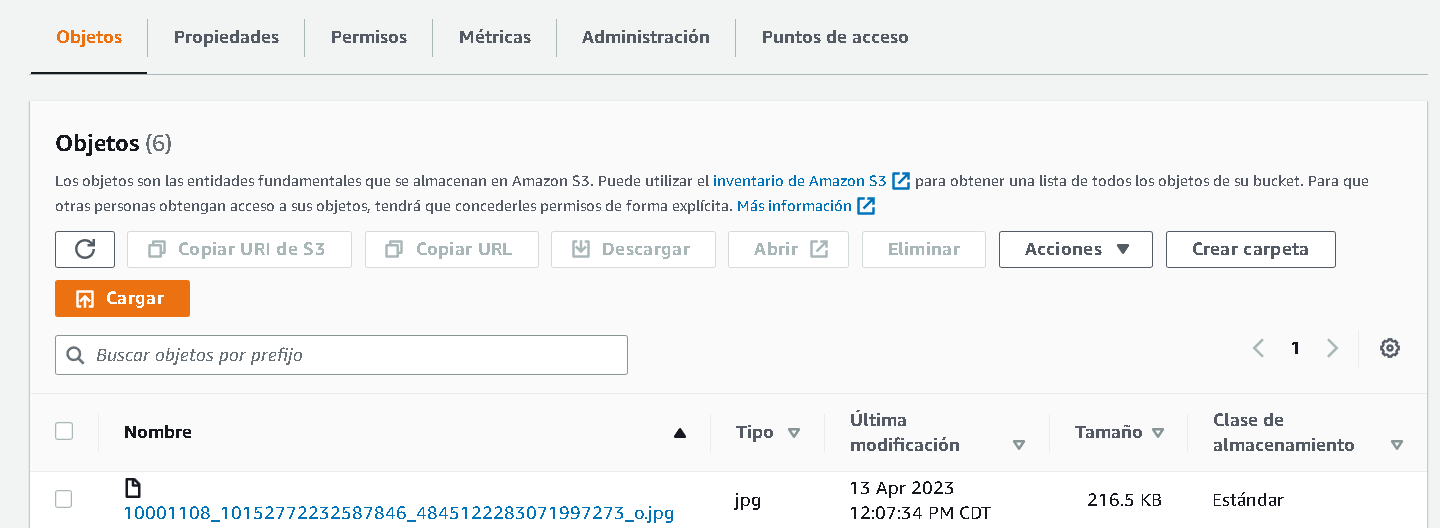Open the table preferences gear icon
Viewport: 1440px width, 528px height.
pos(1389,348)
